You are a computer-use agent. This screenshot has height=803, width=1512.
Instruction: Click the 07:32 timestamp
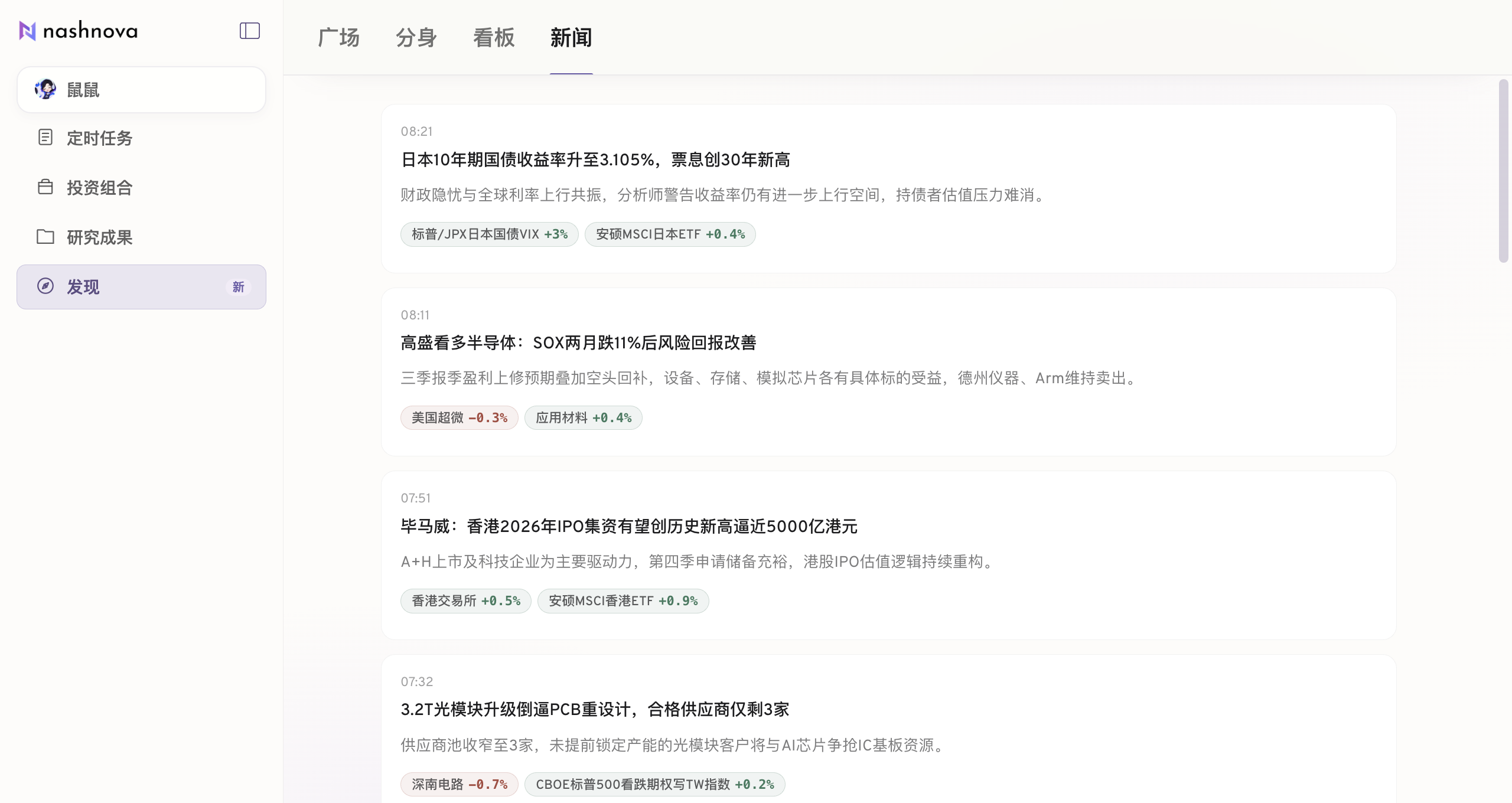coord(417,681)
